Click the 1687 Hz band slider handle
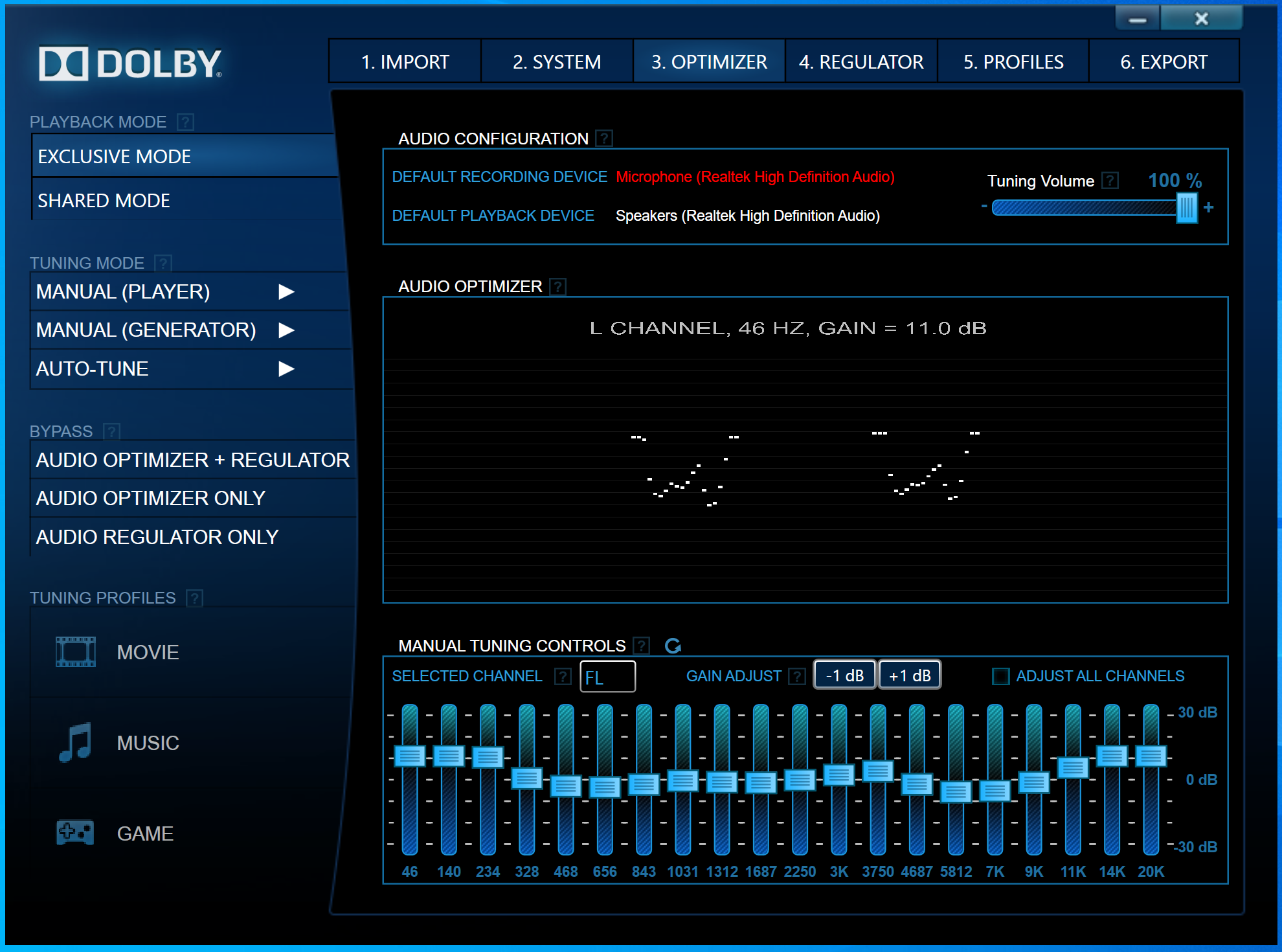The image size is (1282, 952). point(761,783)
